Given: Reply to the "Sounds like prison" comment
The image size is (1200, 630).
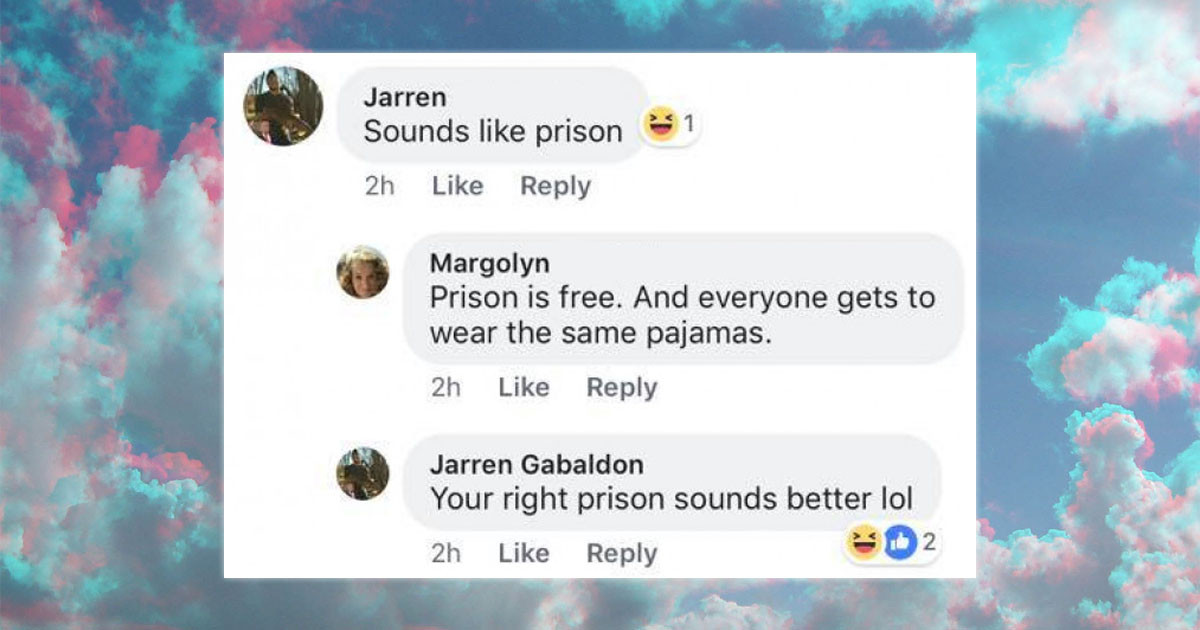Looking at the screenshot, I should (555, 187).
